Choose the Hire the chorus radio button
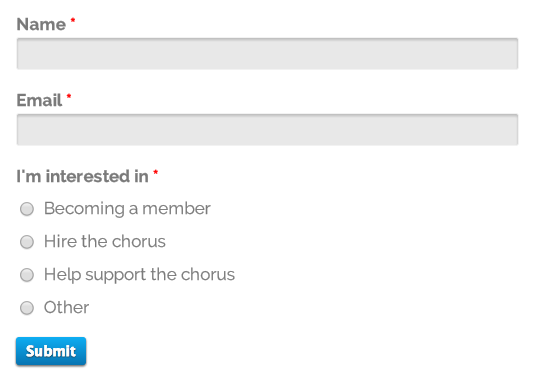This screenshot has width=538, height=382. pyautogui.click(x=27, y=242)
